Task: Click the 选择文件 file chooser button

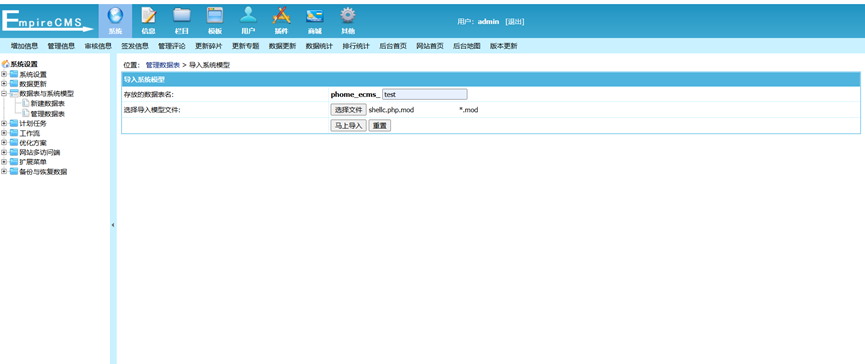Action: [x=349, y=110]
